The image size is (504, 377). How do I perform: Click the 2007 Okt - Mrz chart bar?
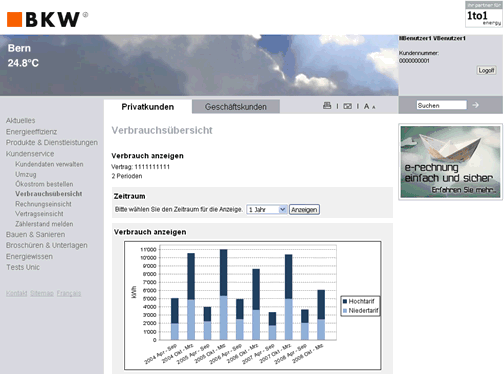(x=289, y=297)
